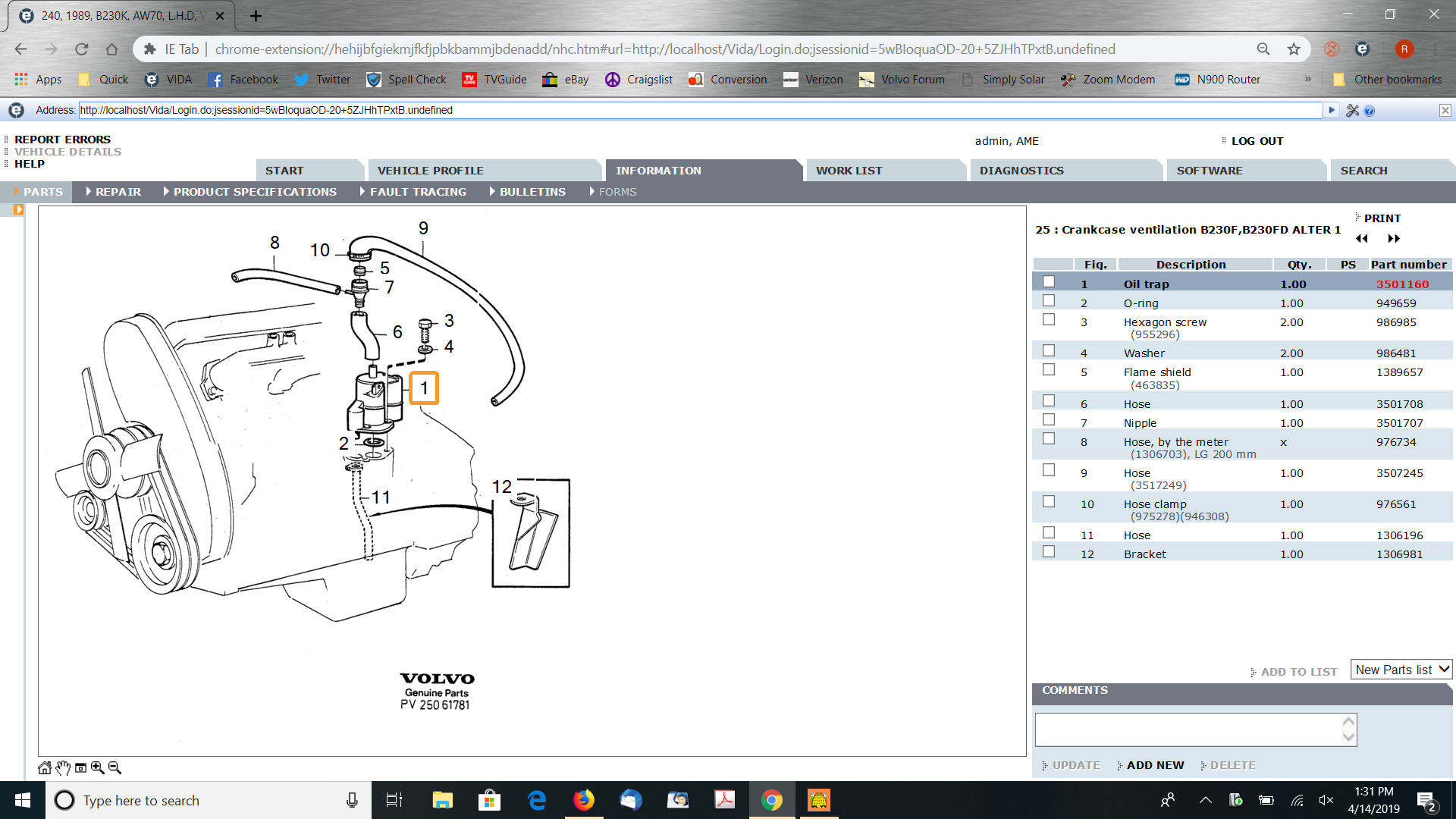Image resolution: width=1456 pixels, height=819 pixels.
Task: Zoom out of the parts diagram
Action: [115, 767]
